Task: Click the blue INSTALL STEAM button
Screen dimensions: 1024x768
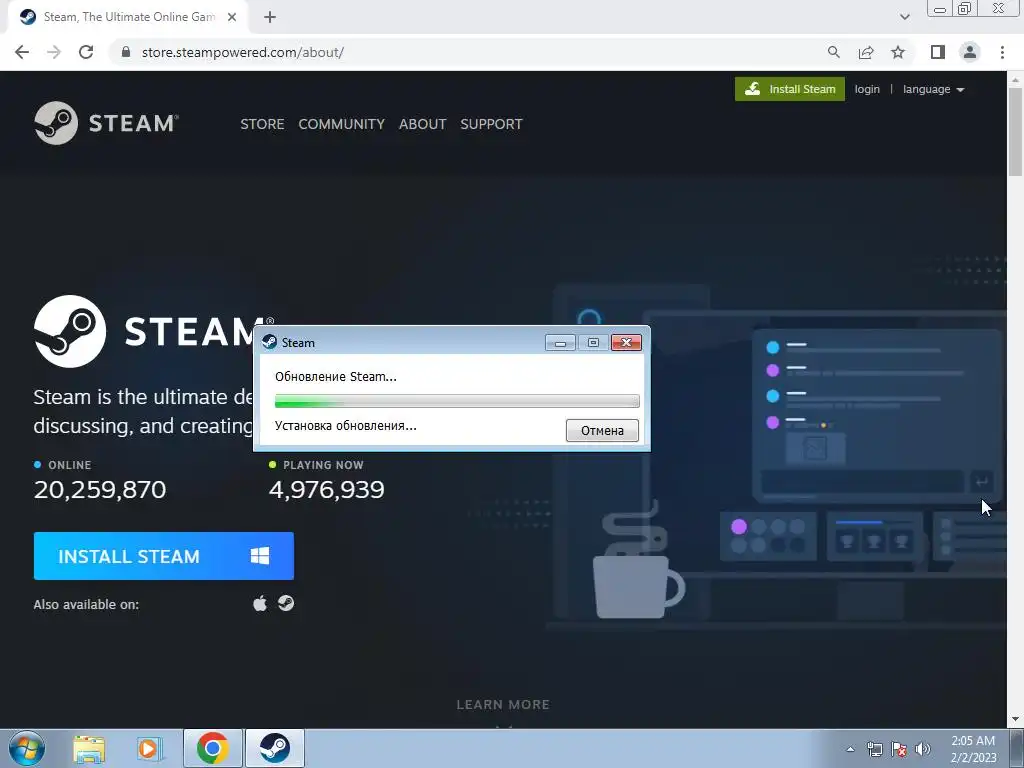Action: pos(164,556)
